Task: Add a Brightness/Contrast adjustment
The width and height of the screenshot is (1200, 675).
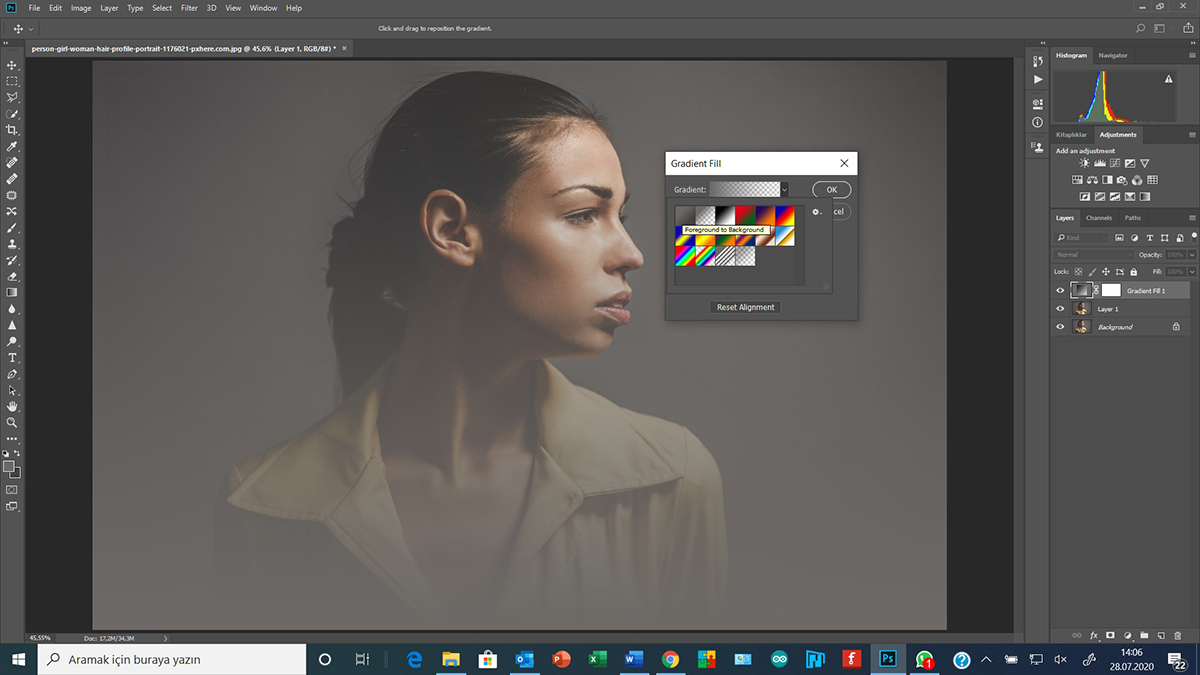Action: pos(1085,163)
